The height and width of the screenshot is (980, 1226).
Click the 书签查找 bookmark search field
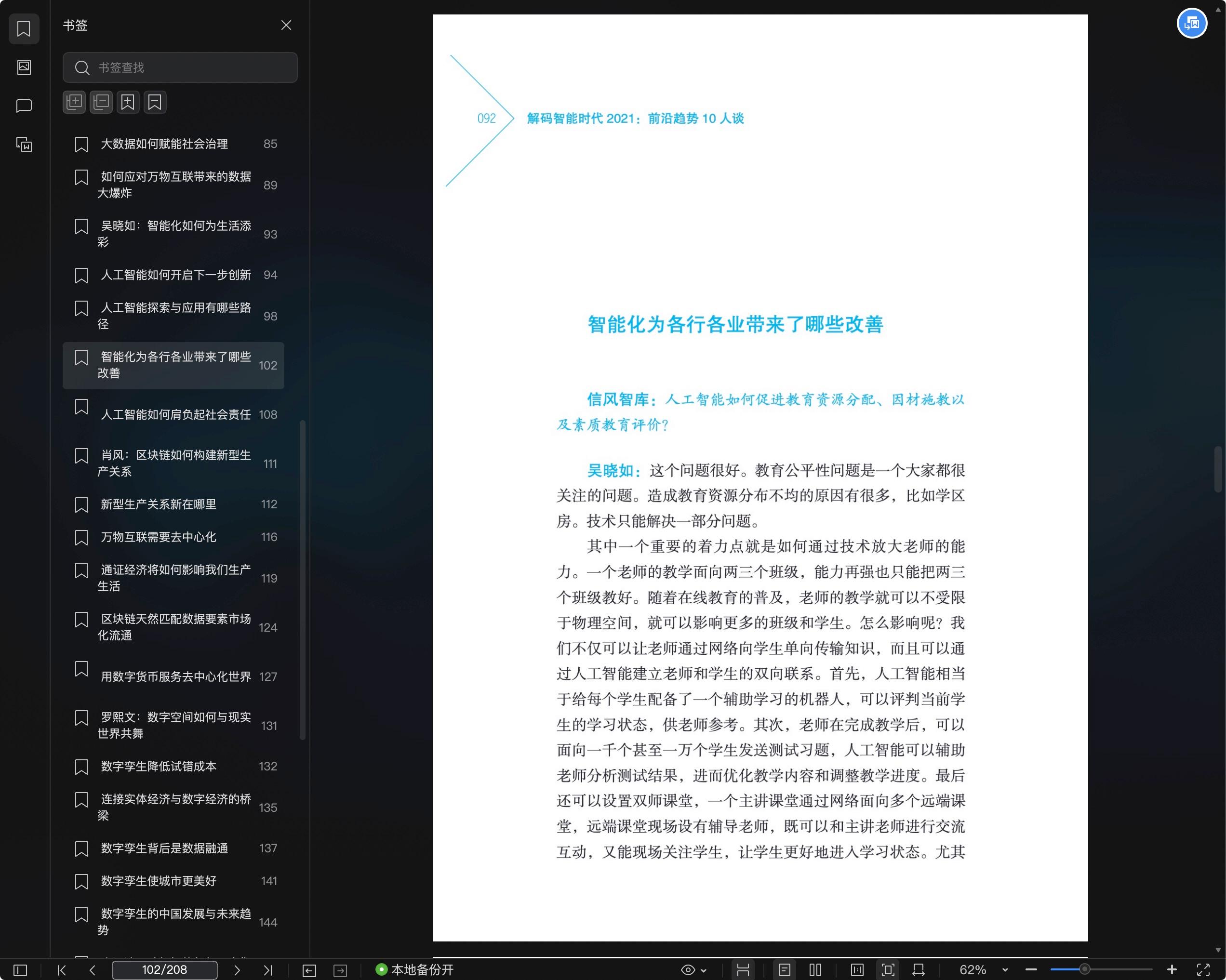pyautogui.click(x=180, y=67)
